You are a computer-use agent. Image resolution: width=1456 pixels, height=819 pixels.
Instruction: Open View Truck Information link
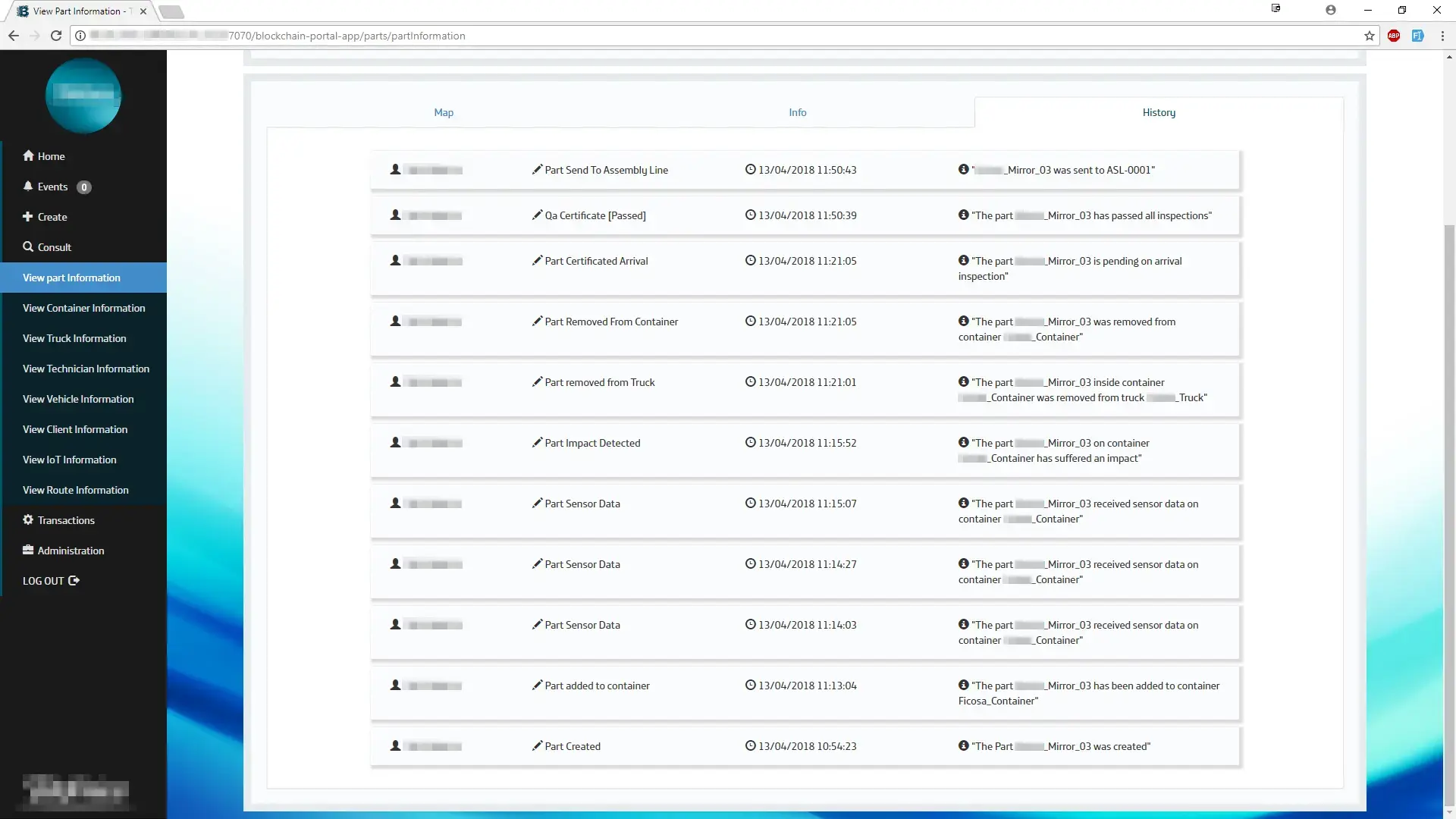[74, 338]
